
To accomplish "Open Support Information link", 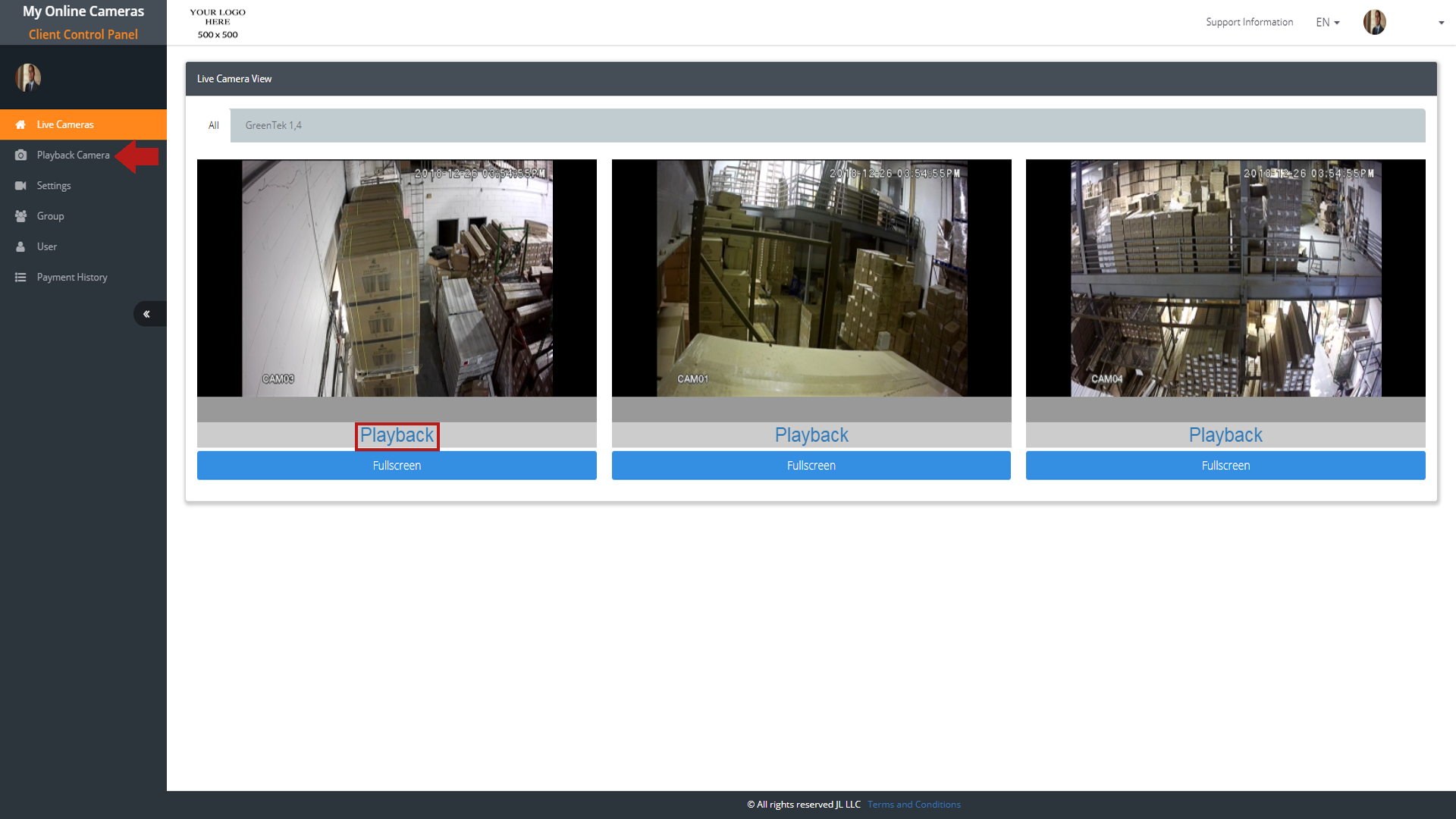I will pyautogui.click(x=1249, y=22).
